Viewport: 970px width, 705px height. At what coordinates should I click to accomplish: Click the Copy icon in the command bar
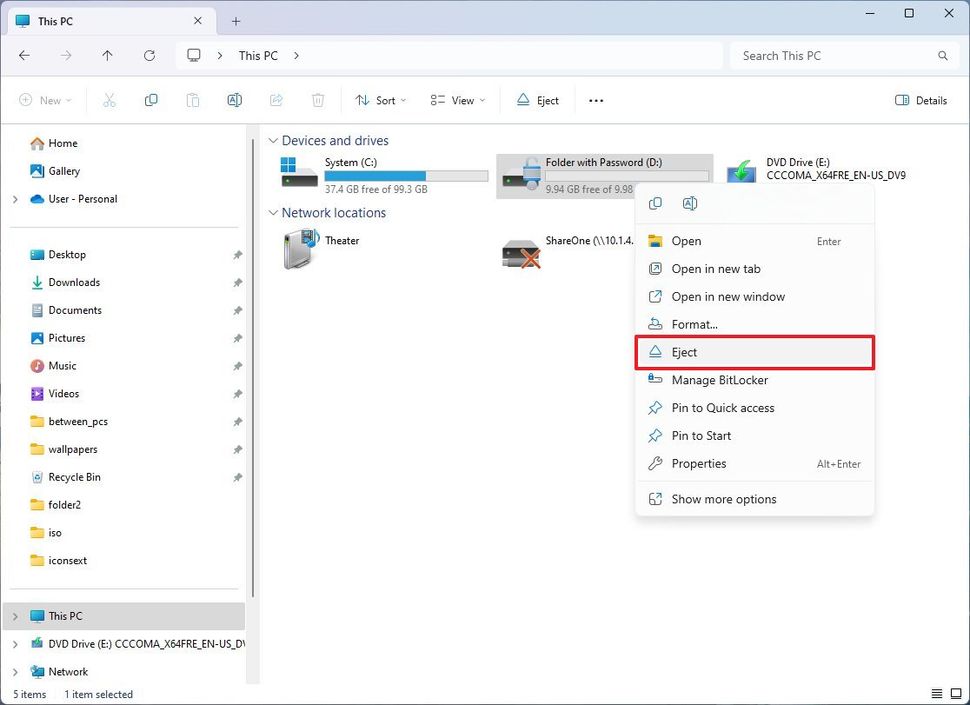tap(151, 100)
